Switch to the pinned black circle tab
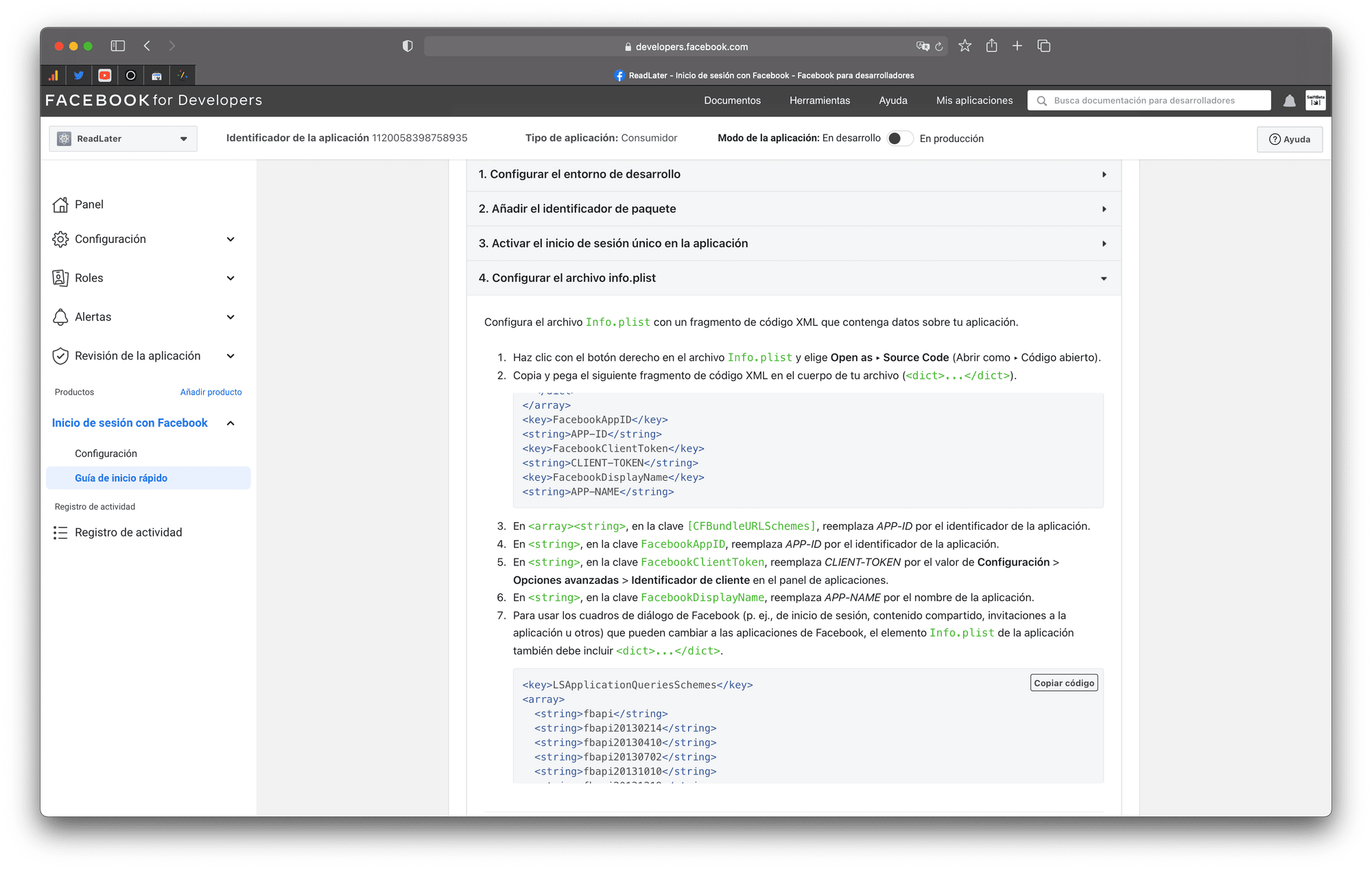1372x870 pixels. (131, 75)
